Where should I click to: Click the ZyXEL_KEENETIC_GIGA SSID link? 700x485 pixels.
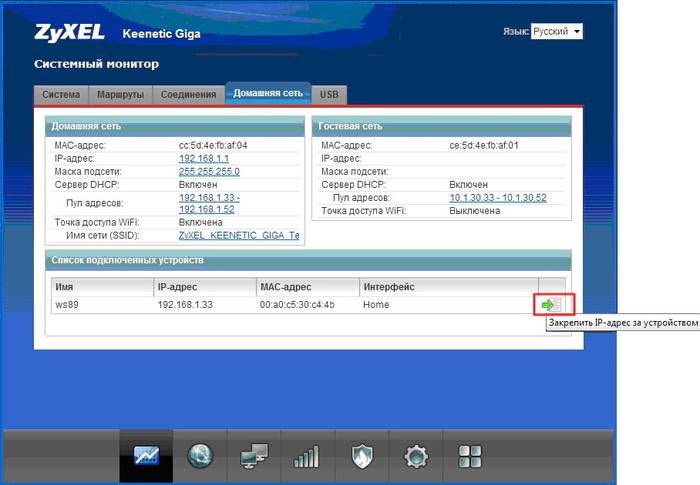point(238,235)
